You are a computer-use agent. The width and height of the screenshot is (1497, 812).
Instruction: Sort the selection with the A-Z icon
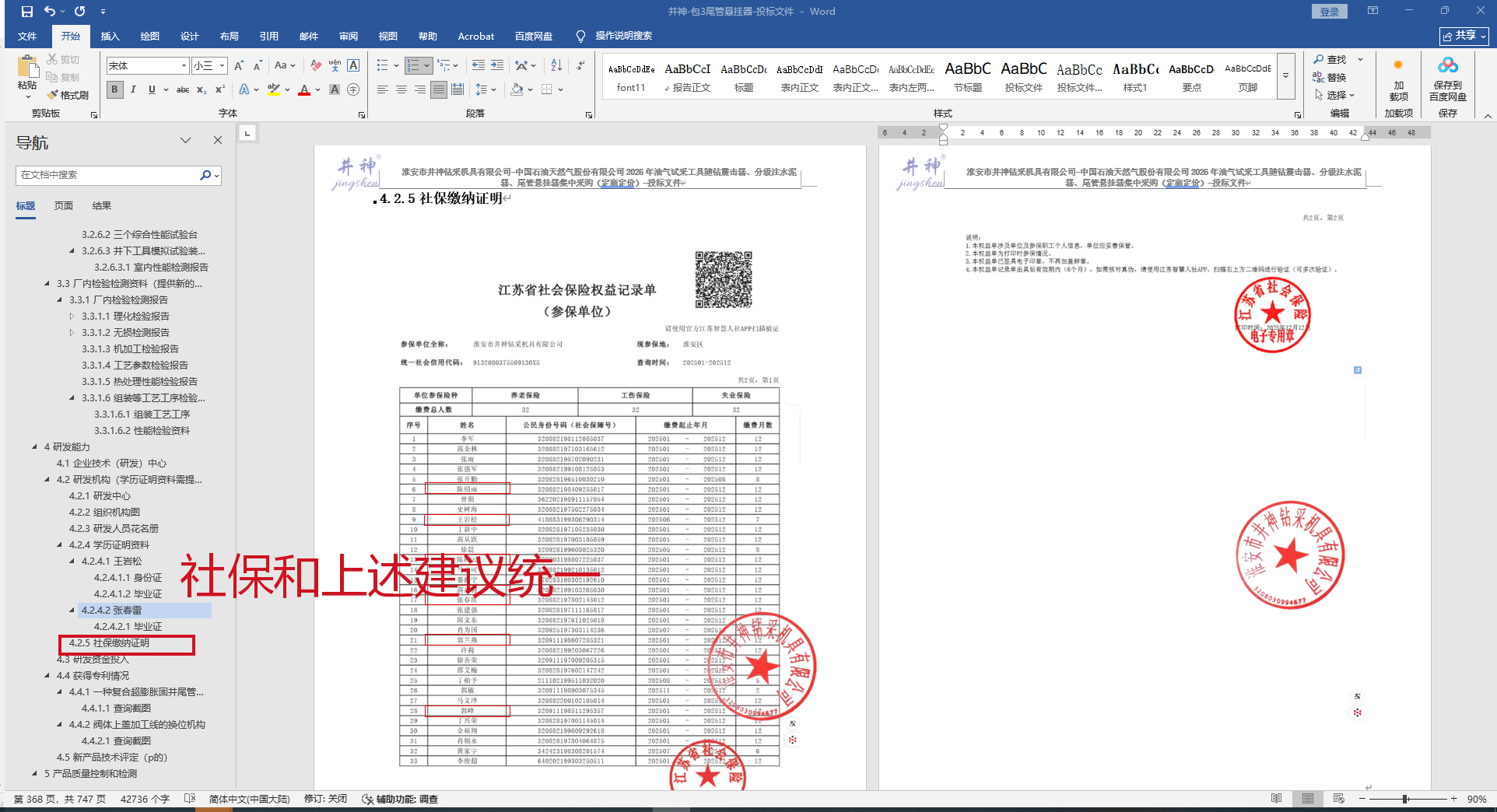556,65
